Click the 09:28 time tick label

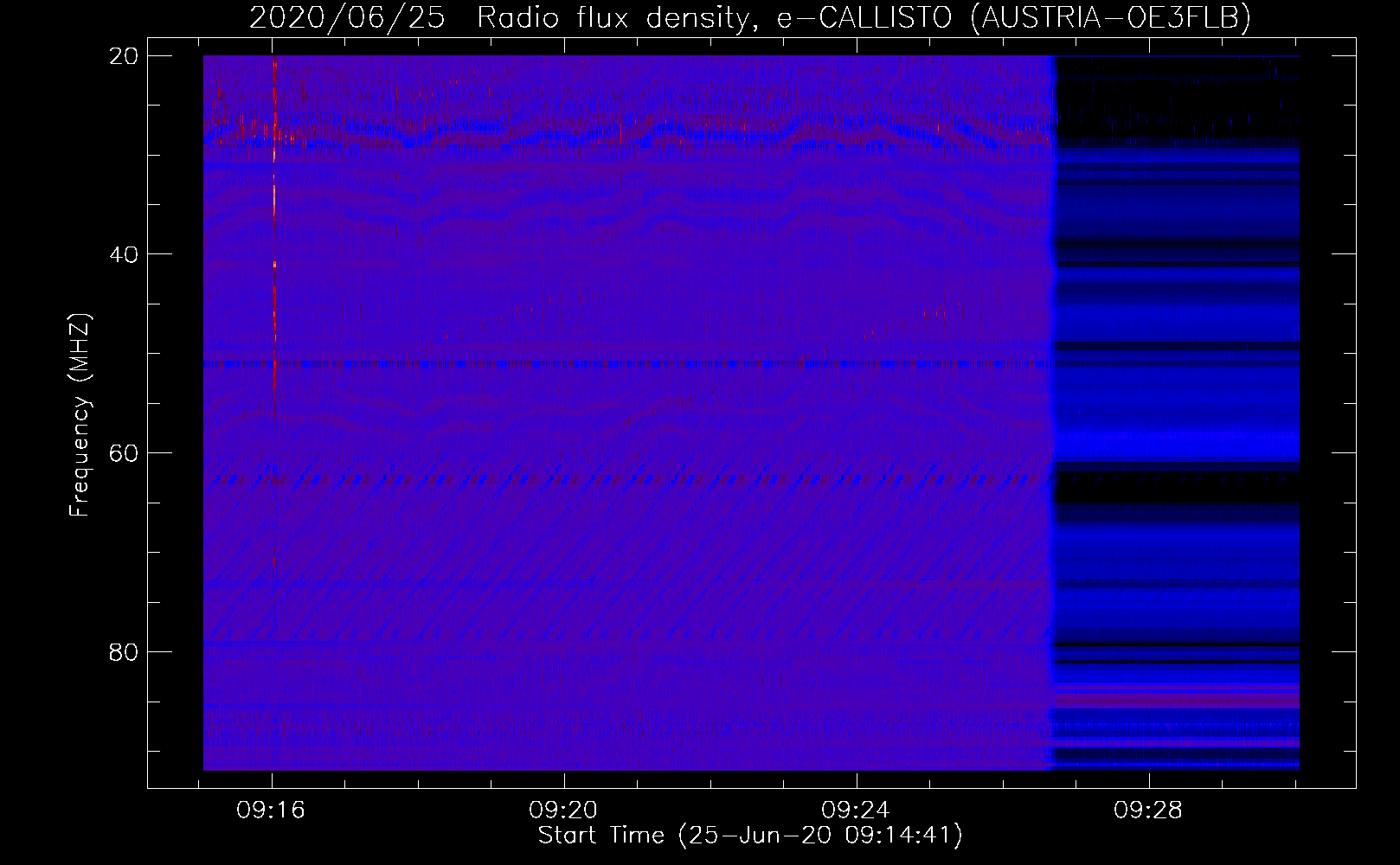pos(1148,811)
